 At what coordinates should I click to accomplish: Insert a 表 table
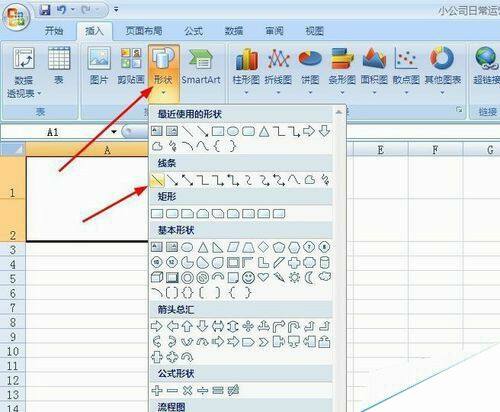[59, 65]
